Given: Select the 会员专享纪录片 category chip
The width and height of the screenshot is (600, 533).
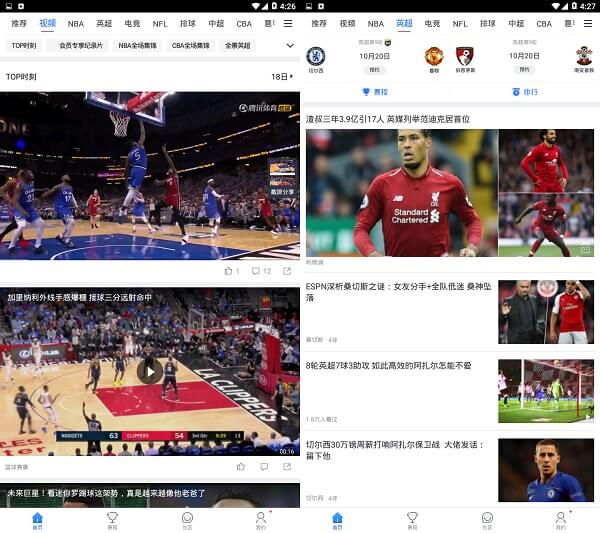Looking at the screenshot, I should pyautogui.click(x=78, y=46).
